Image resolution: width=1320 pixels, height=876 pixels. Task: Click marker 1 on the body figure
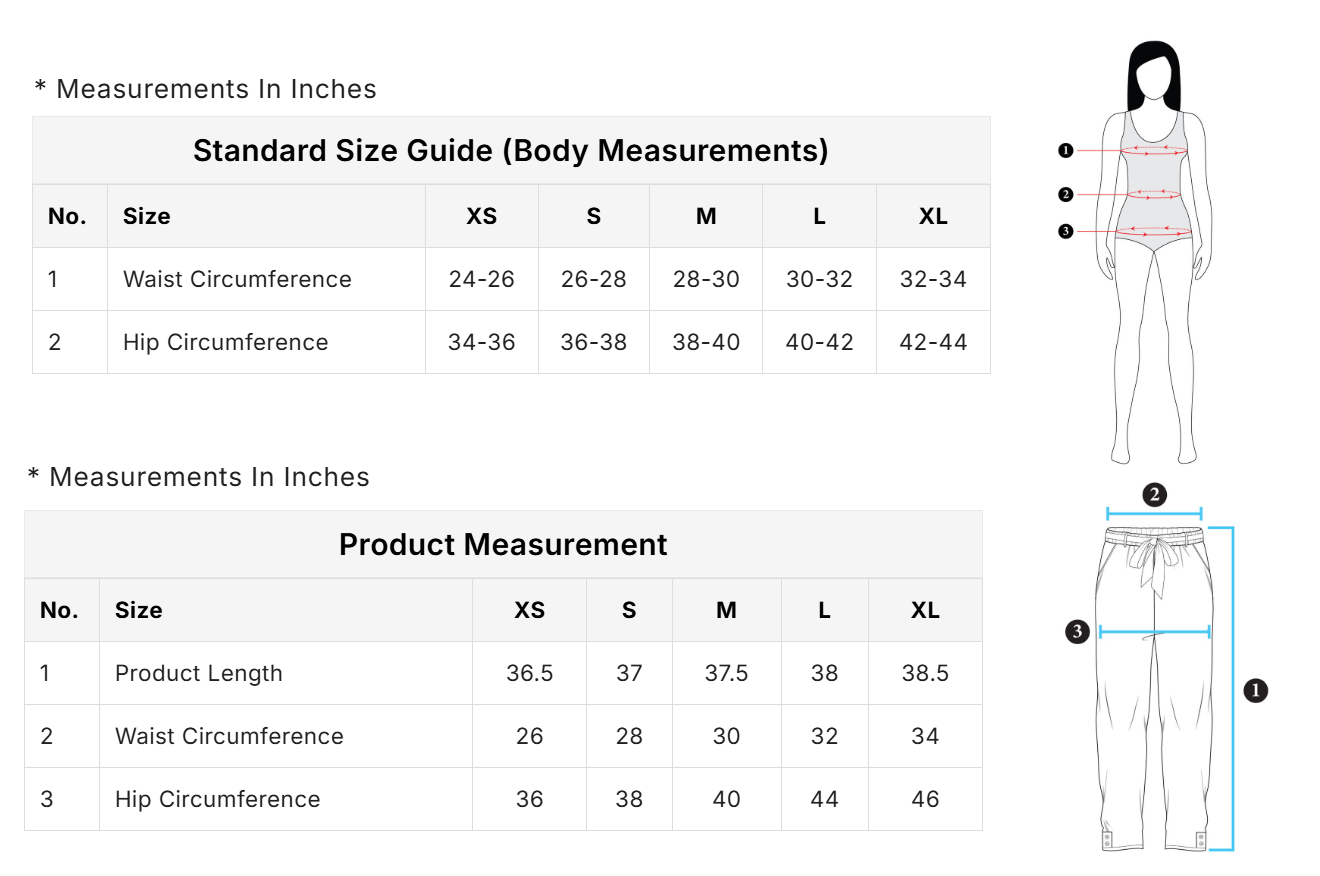pos(1065,151)
